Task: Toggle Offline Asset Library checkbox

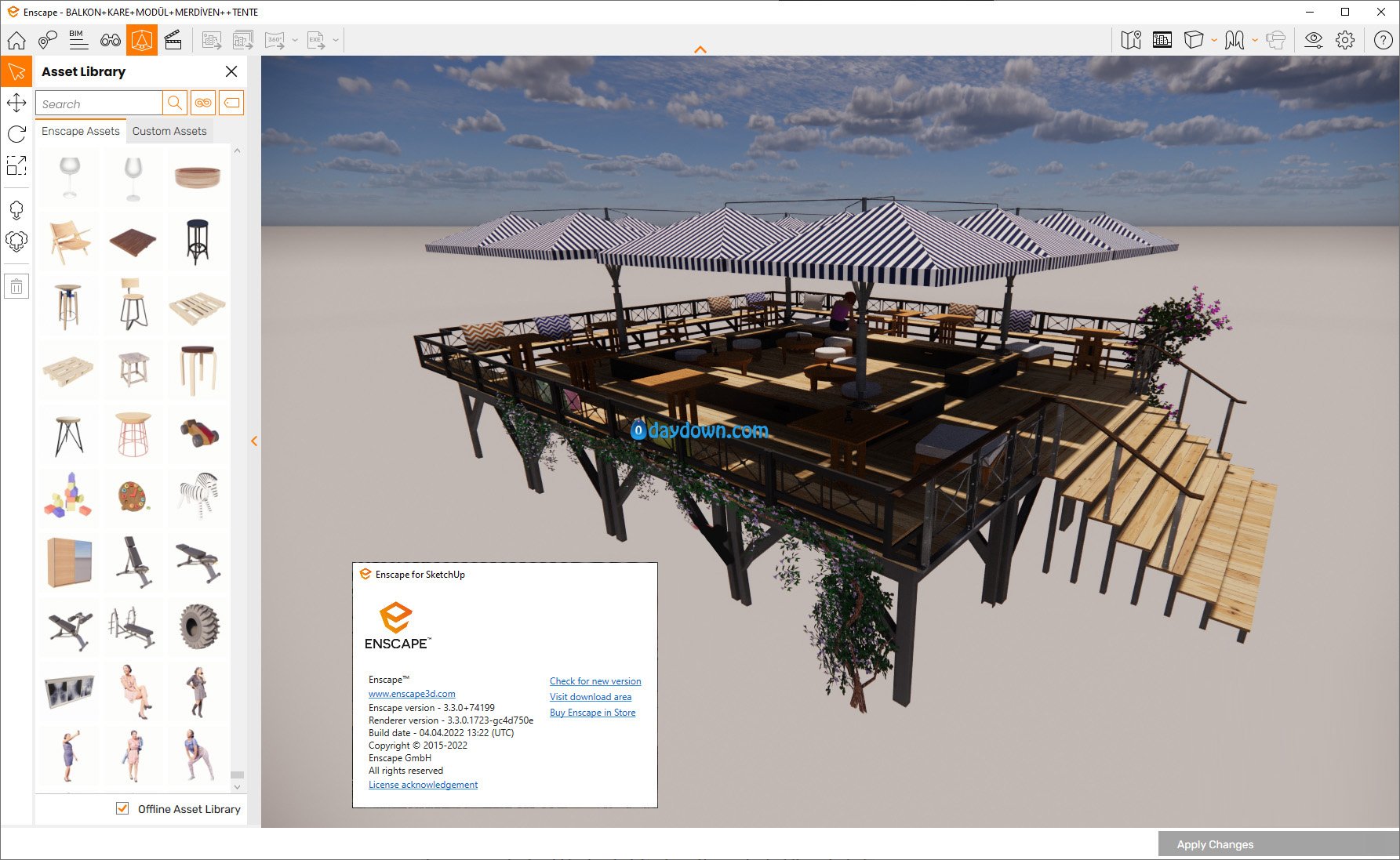Action: (x=122, y=808)
